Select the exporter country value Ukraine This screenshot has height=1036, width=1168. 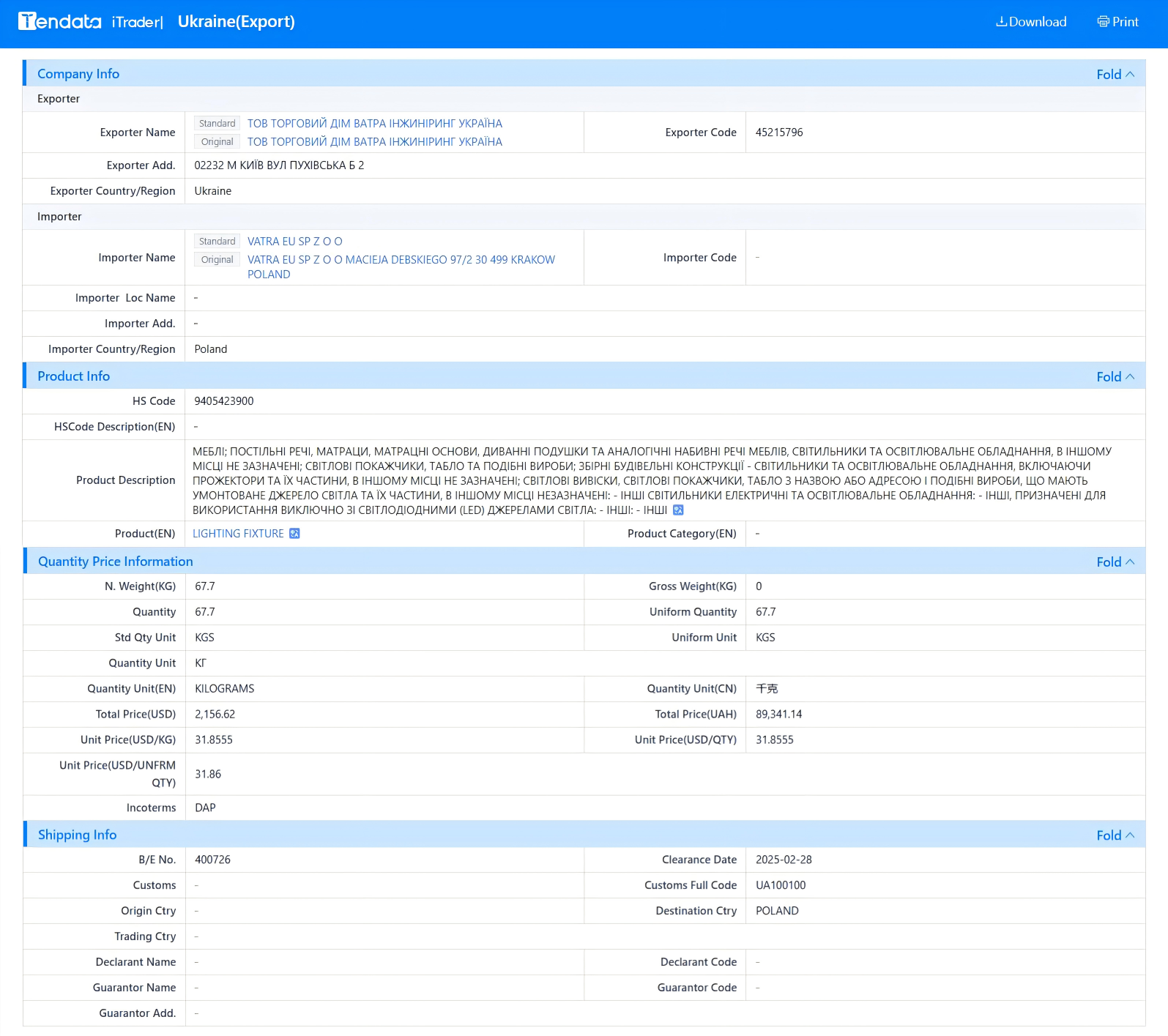[213, 191]
